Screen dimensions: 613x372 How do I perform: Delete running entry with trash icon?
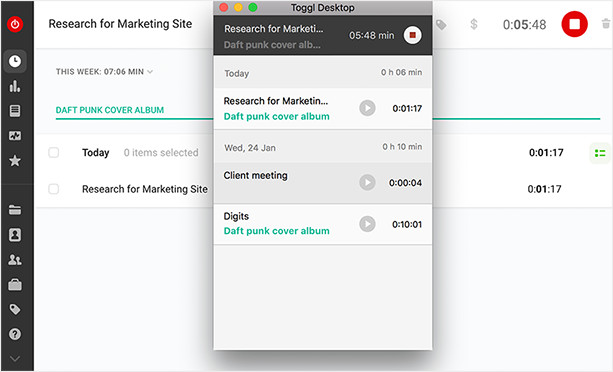pyautogui.click(x=606, y=24)
